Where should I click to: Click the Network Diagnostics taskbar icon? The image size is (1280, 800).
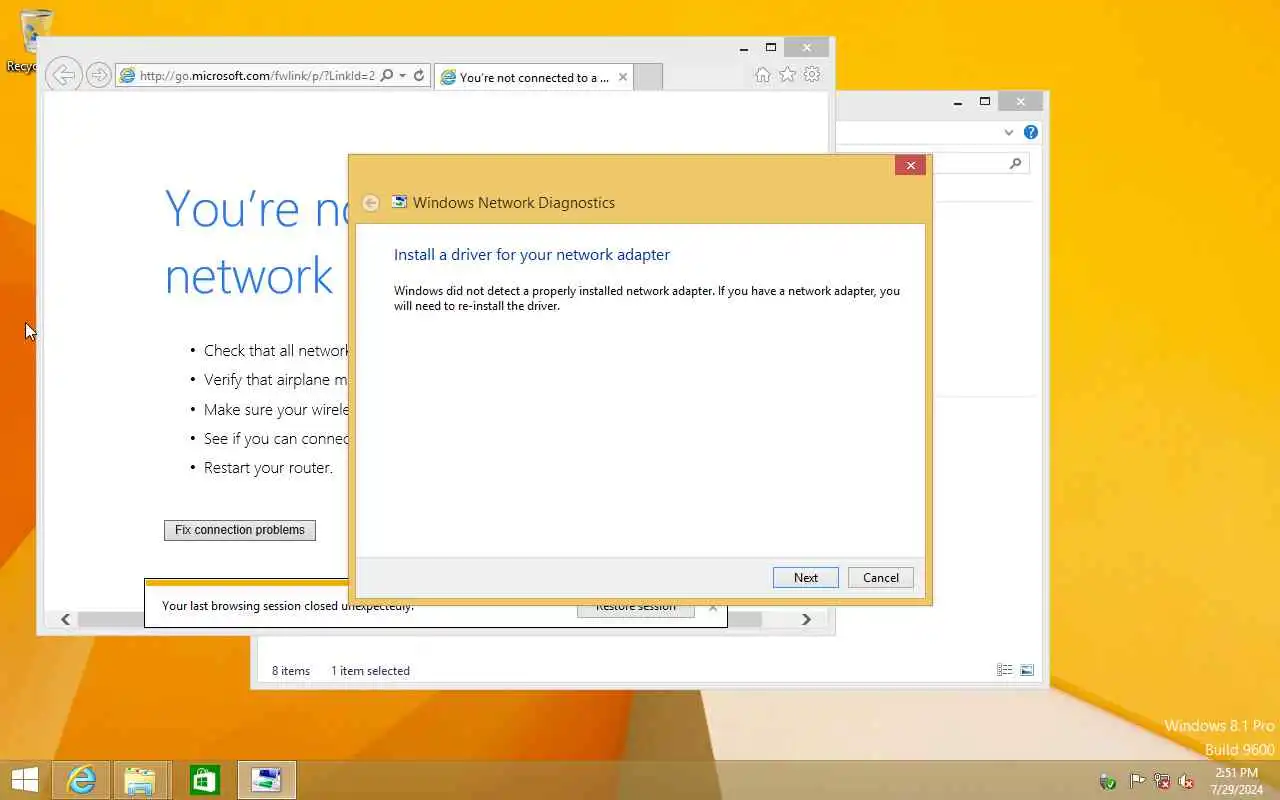266,780
